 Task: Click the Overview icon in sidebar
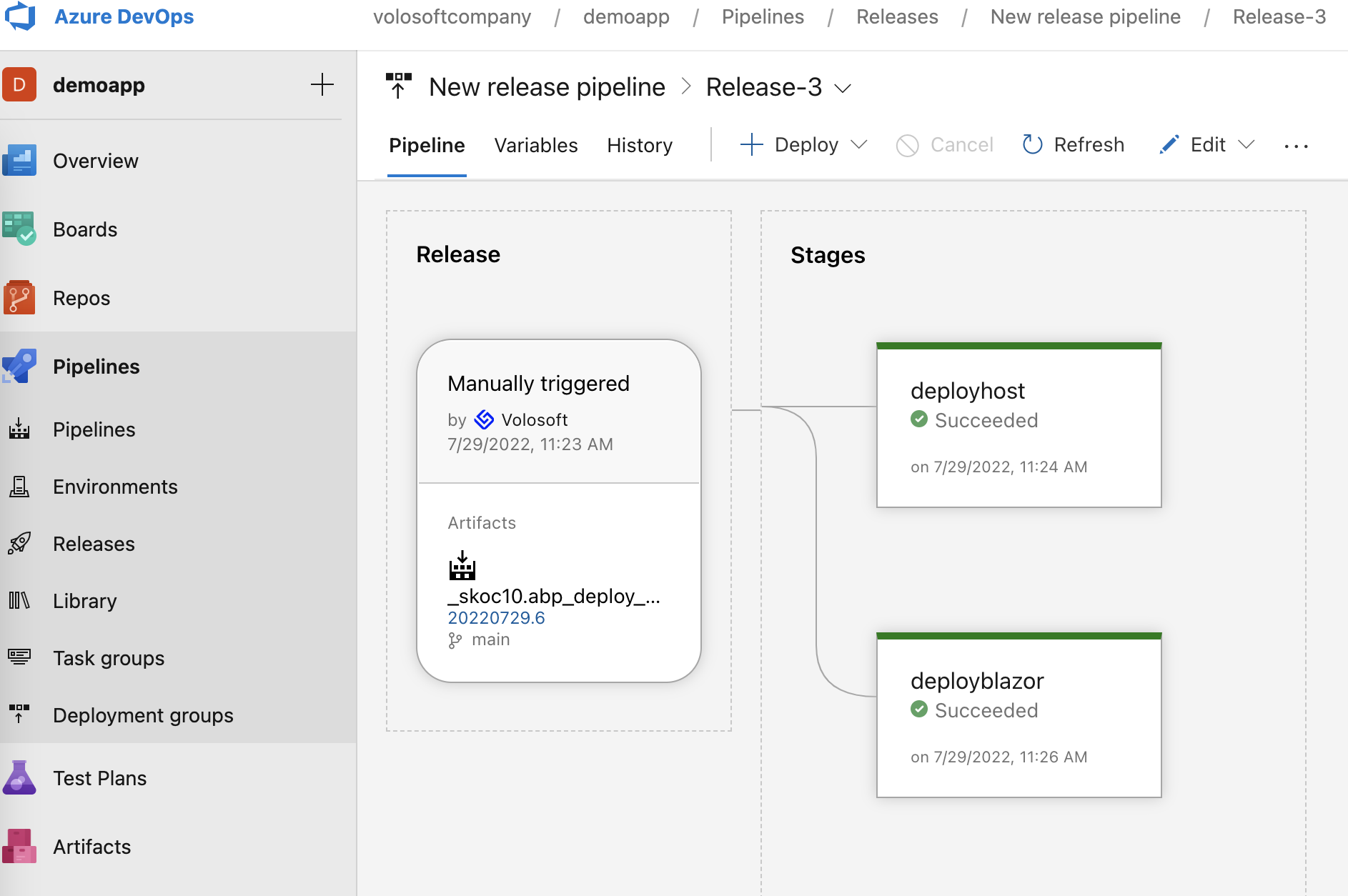[x=19, y=160]
